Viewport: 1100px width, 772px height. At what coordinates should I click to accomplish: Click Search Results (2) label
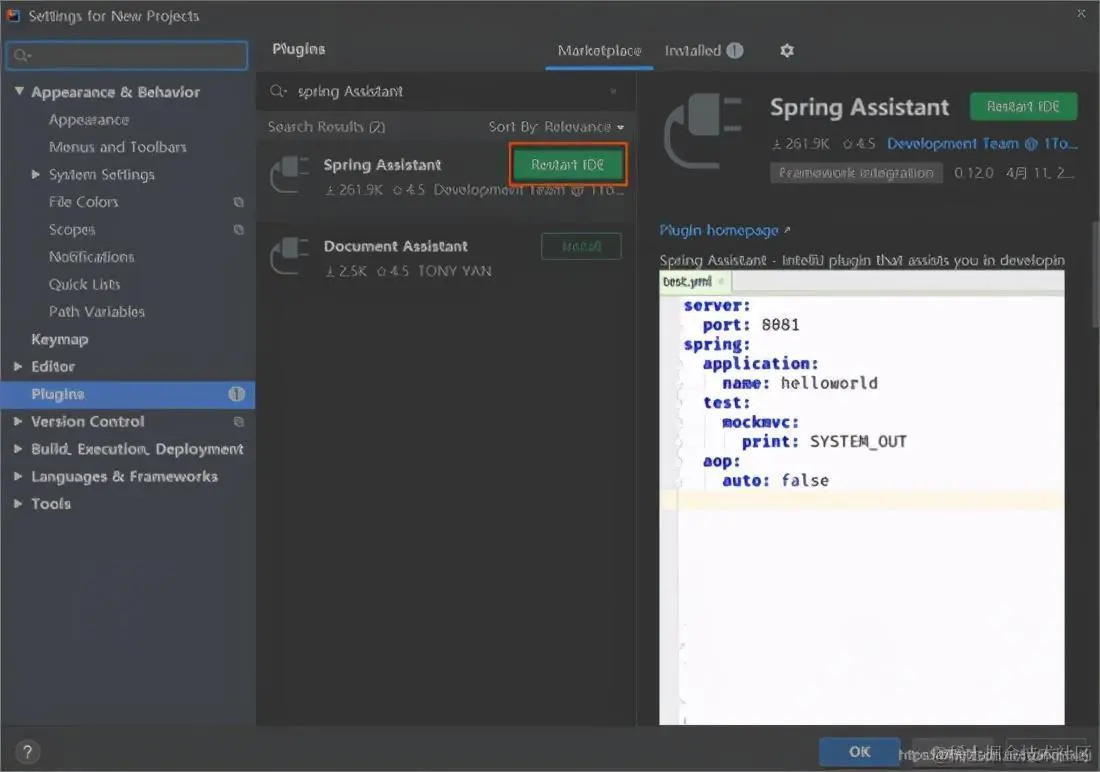pos(326,127)
